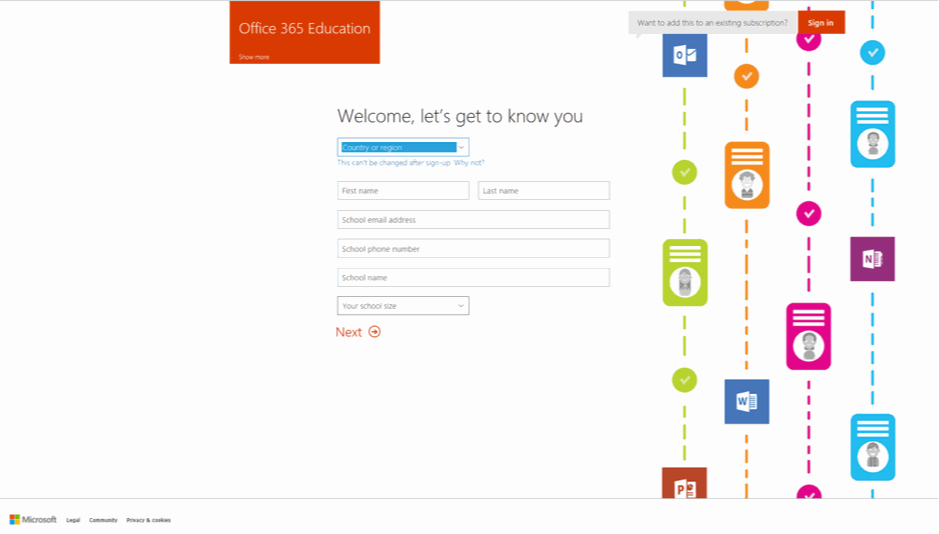The image size is (939, 534).
Task: Open the Why not? link
Action: pos(469,163)
